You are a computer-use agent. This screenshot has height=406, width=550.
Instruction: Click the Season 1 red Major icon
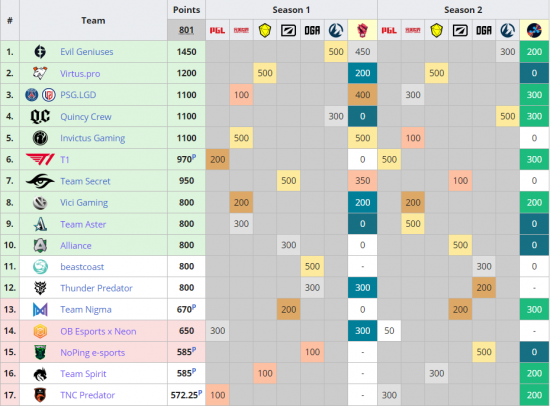click(x=362, y=31)
